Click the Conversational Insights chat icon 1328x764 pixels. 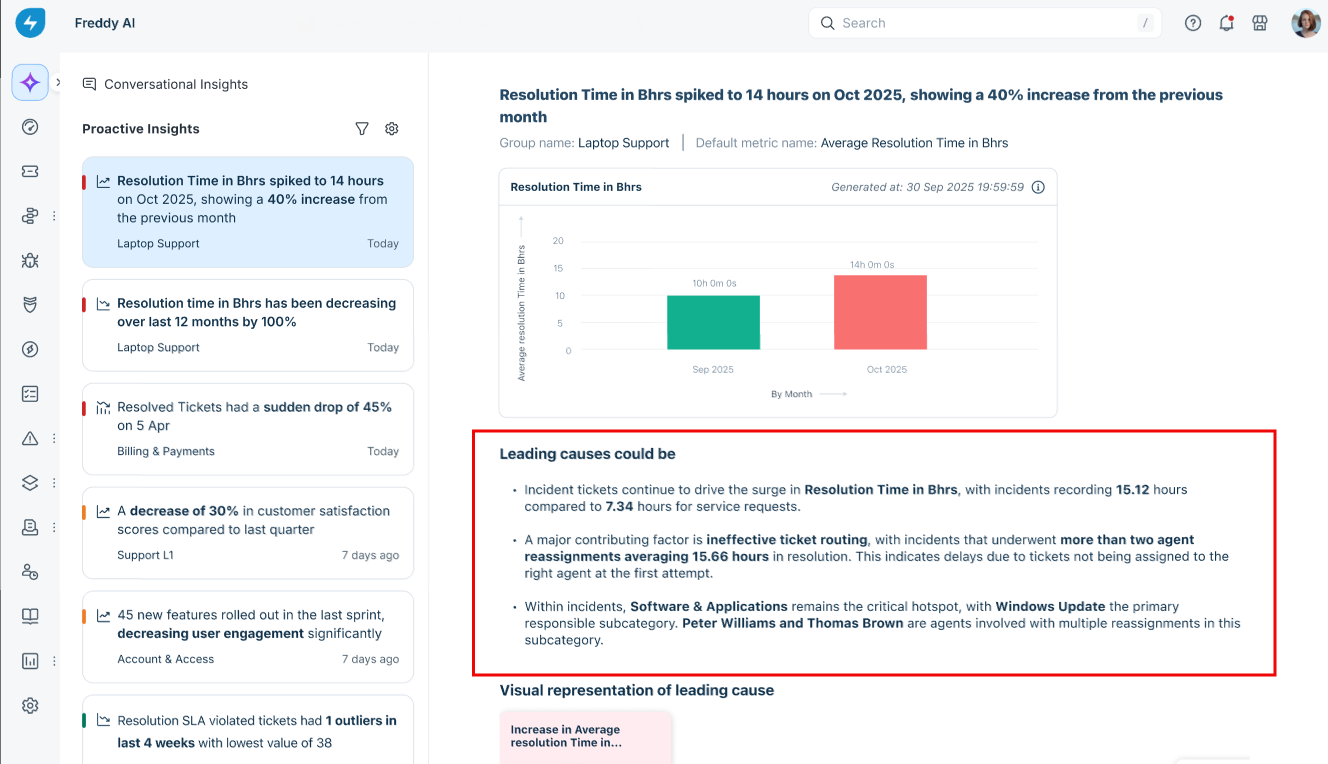89,84
